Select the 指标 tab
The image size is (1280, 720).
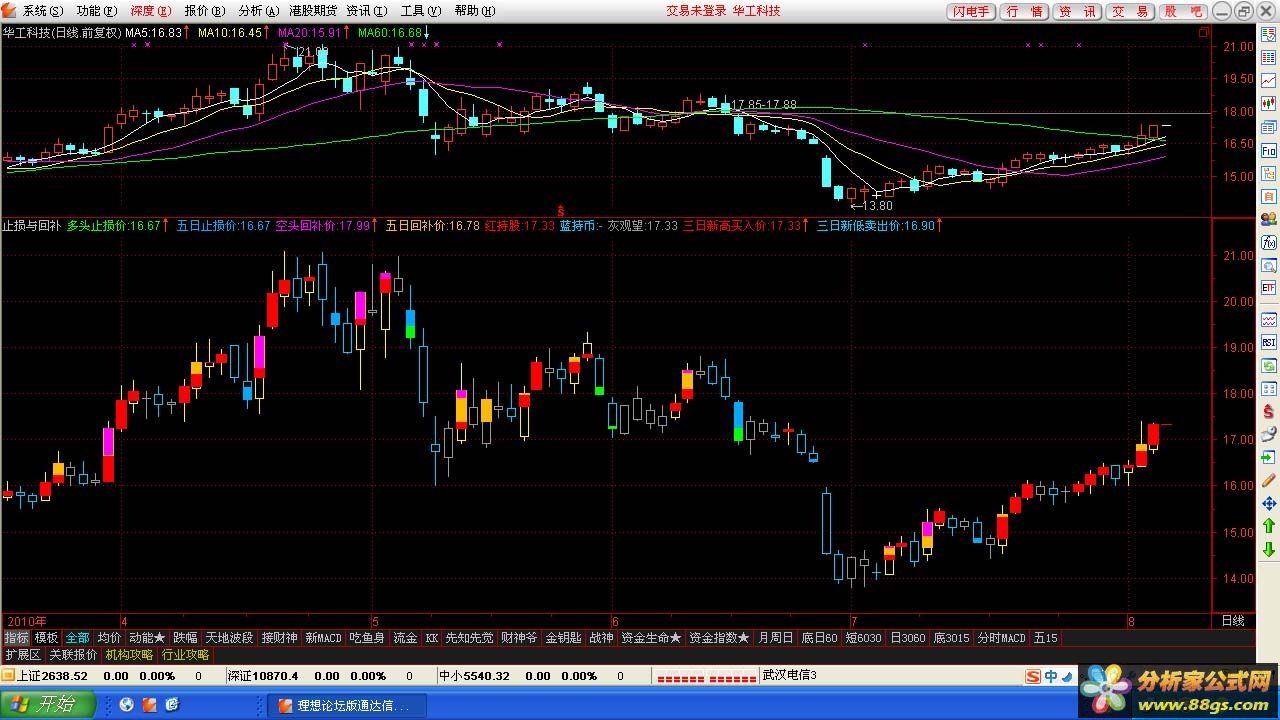tap(16, 637)
